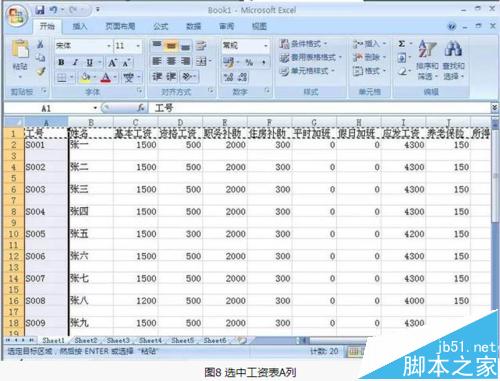Open the font size dropdown 11
Screen dimensions: 500x381
(138, 46)
